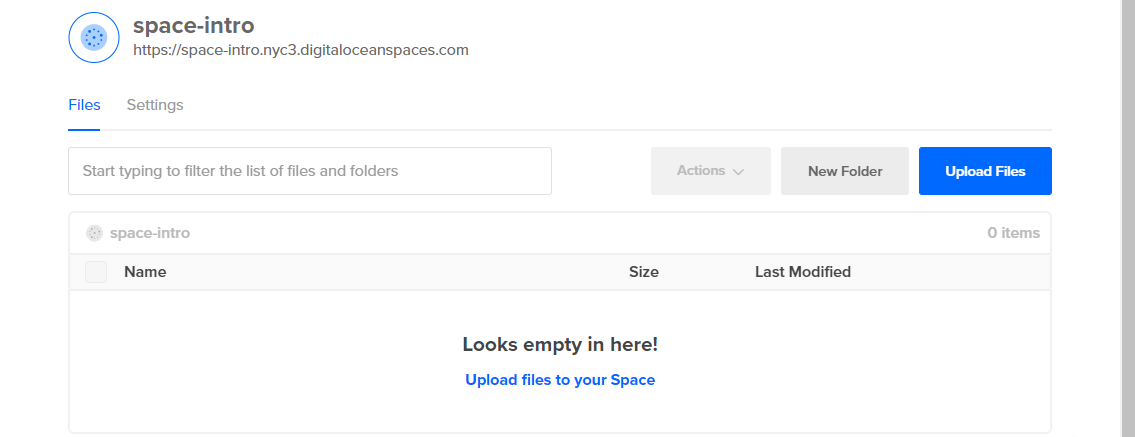Screen dimensions: 1135x437
Task: Click the large space-intro avatar icon
Action: point(94,38)
